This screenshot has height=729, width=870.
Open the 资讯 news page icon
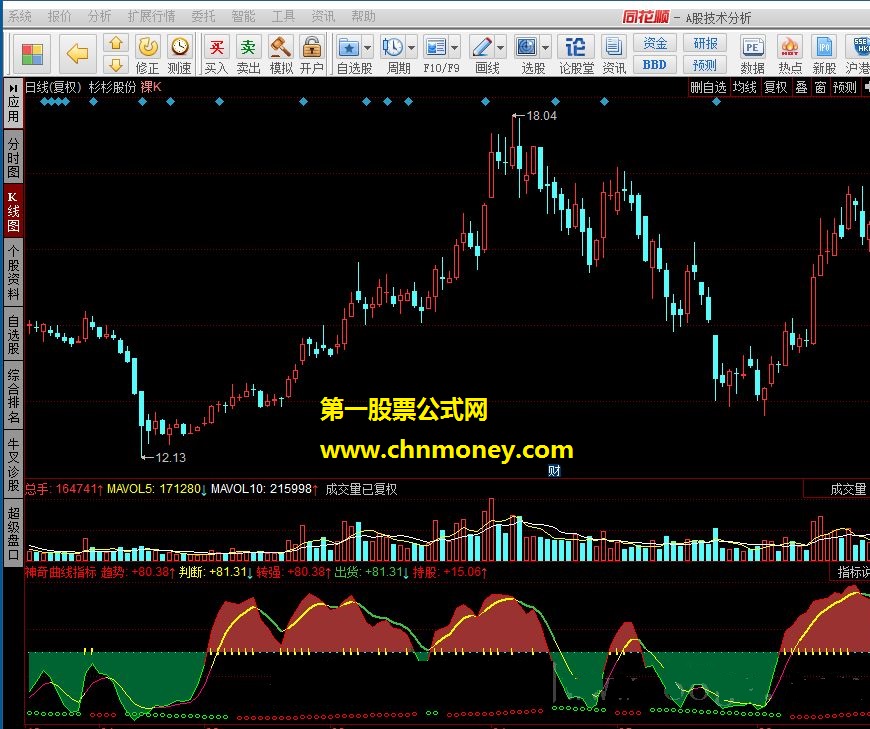[x=614, y=47]
